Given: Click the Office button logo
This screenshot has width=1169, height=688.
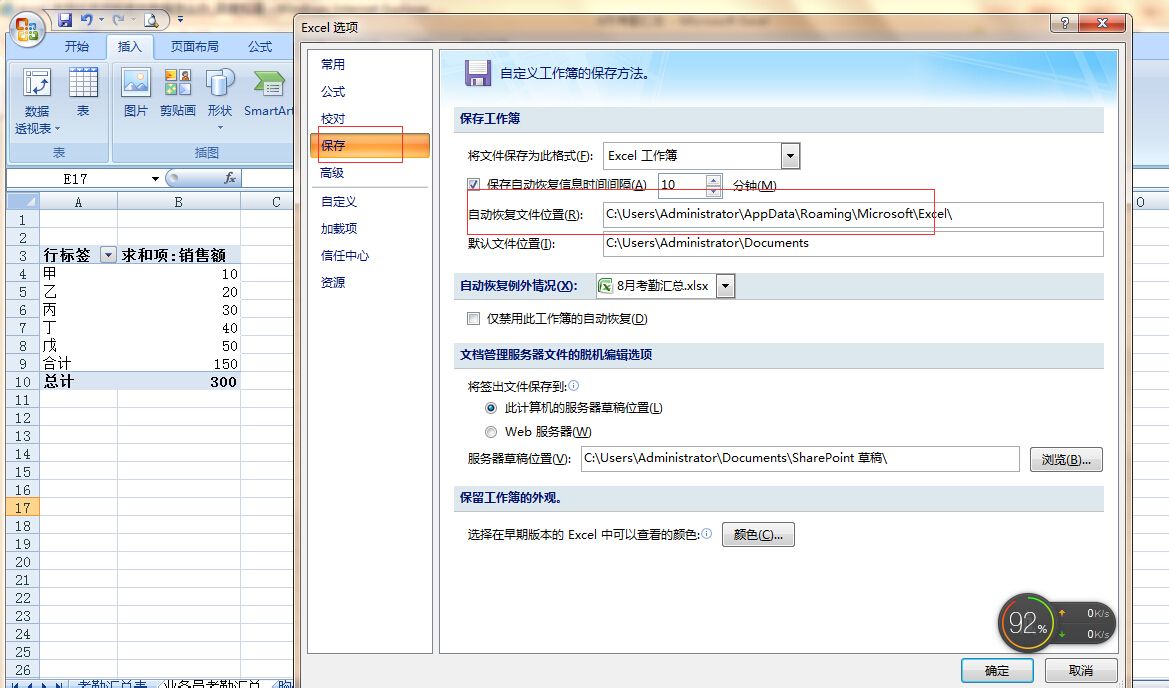Looking at the screenshot, I should point(28,29).
